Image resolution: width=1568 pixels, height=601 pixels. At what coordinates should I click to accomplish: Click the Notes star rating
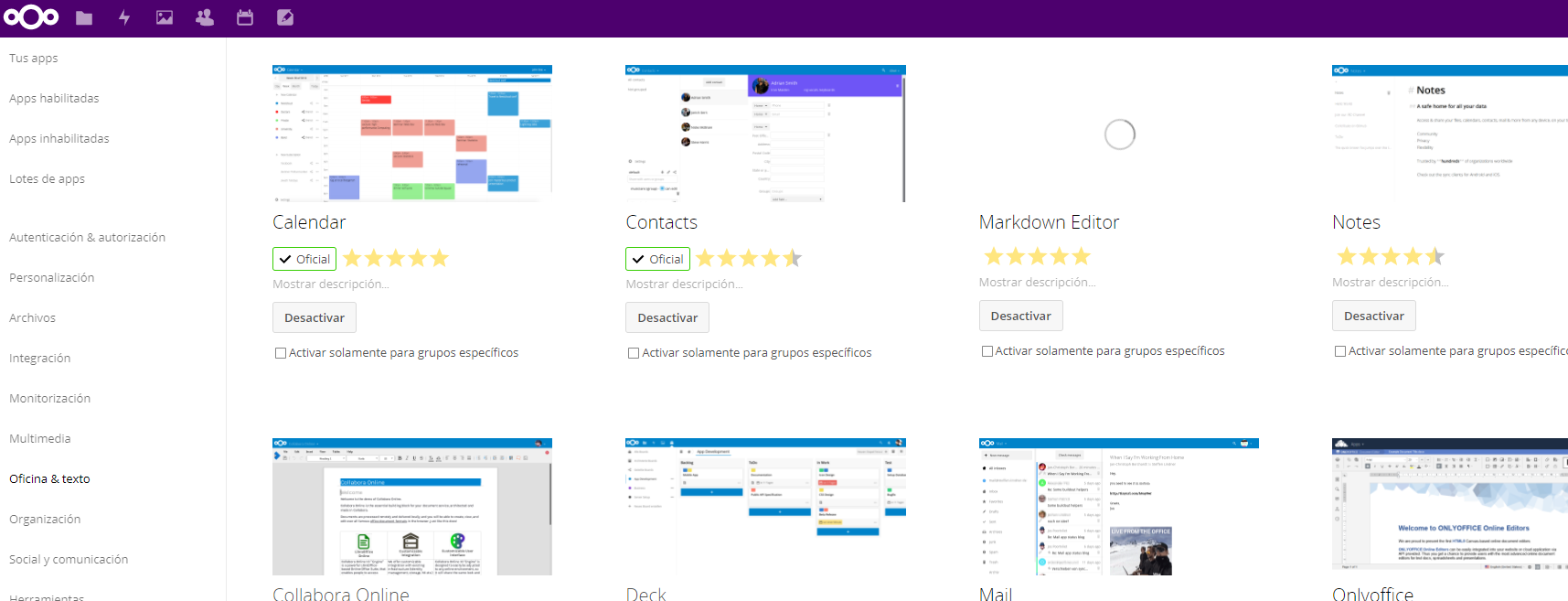1391,256
